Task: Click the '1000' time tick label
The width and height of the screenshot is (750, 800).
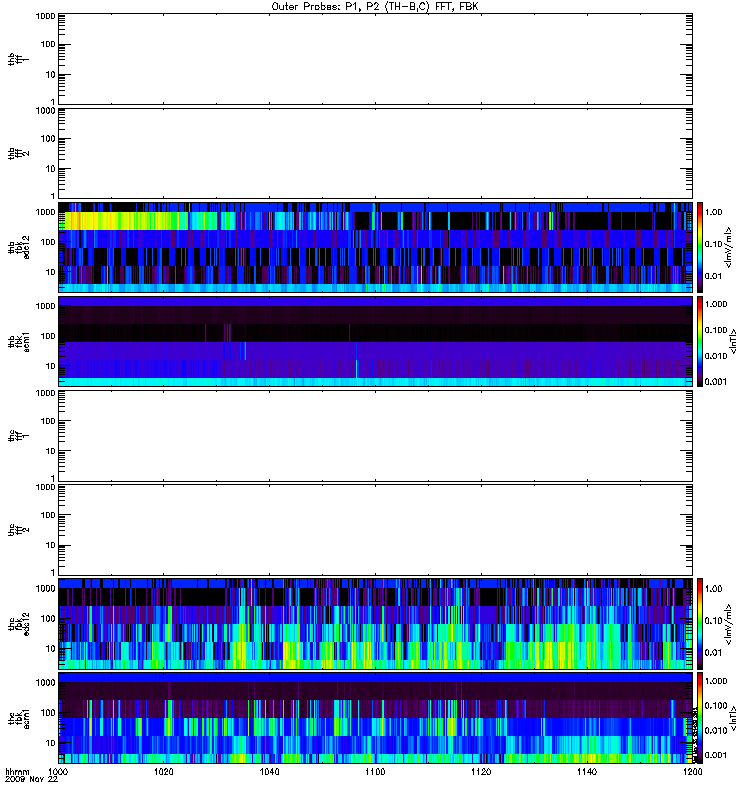Action: click(58, 771)
